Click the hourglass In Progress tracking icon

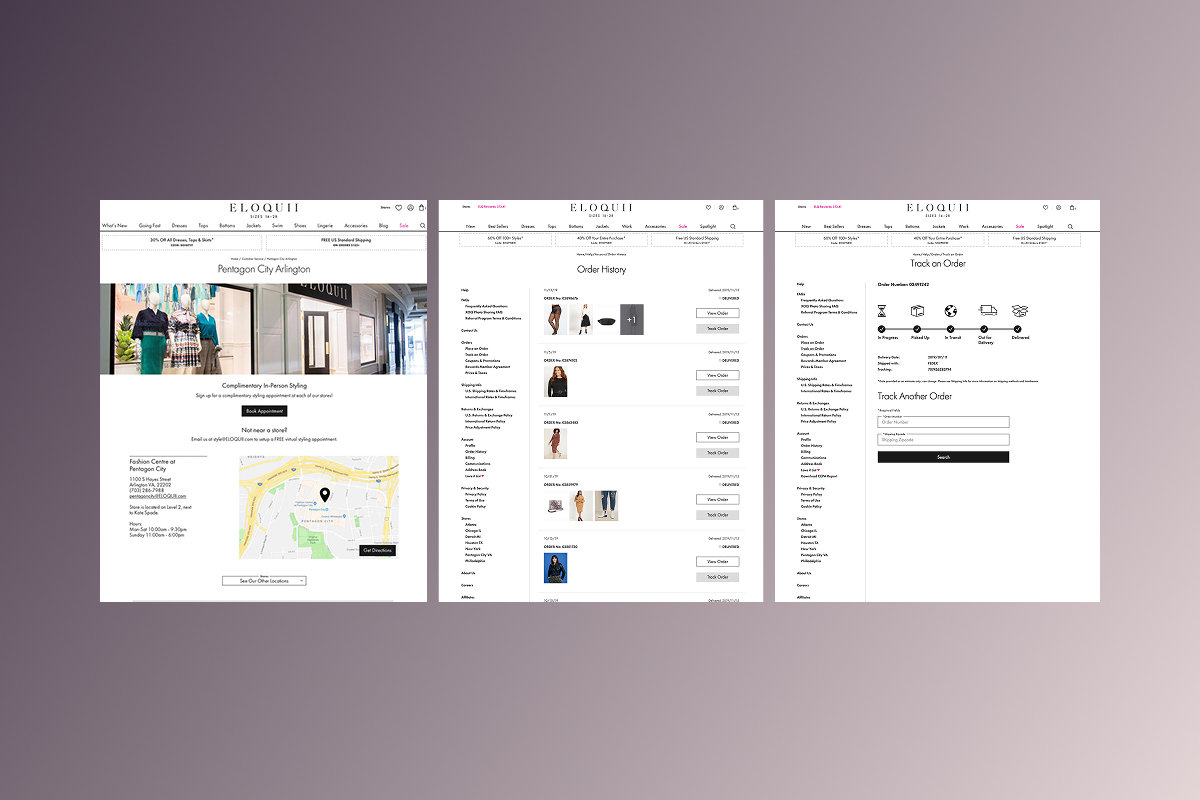tap(881, 311)
